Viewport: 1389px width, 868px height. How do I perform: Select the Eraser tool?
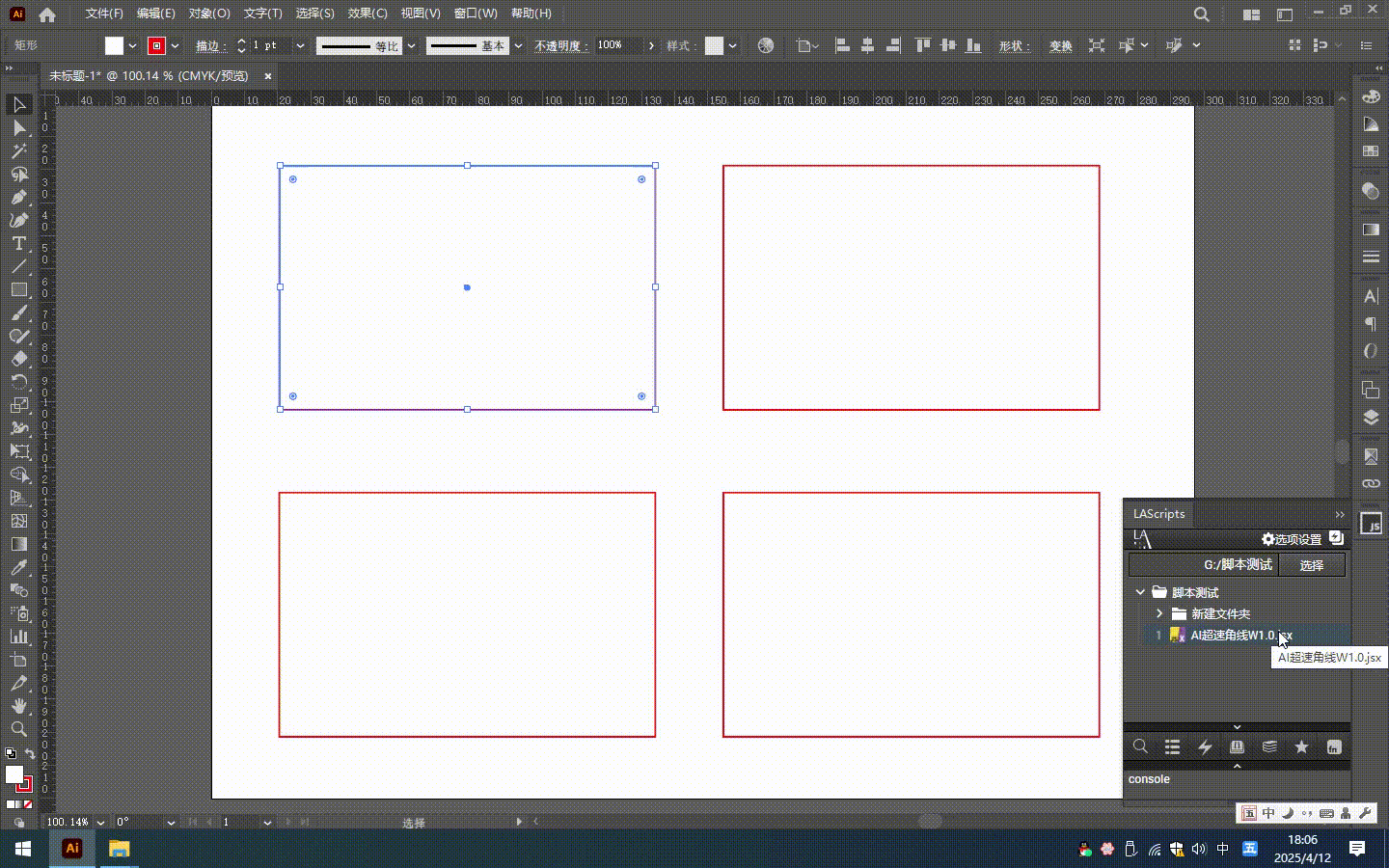(x=18, y=359)
